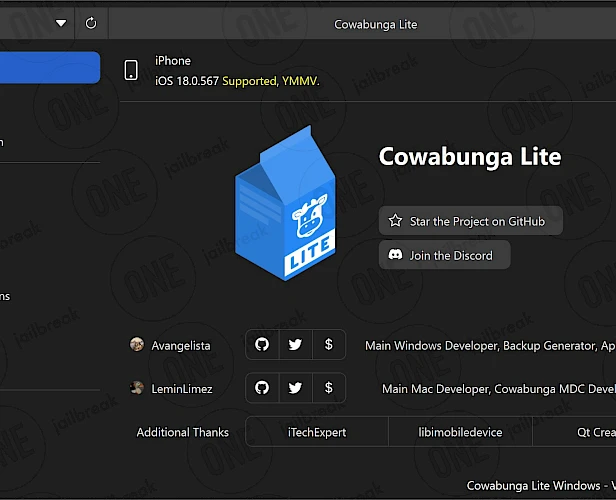Image resolution: width=616 pixels, height=500 pixels.
Task: Click Avangelista's avatar picture
Action: [137, 344]
